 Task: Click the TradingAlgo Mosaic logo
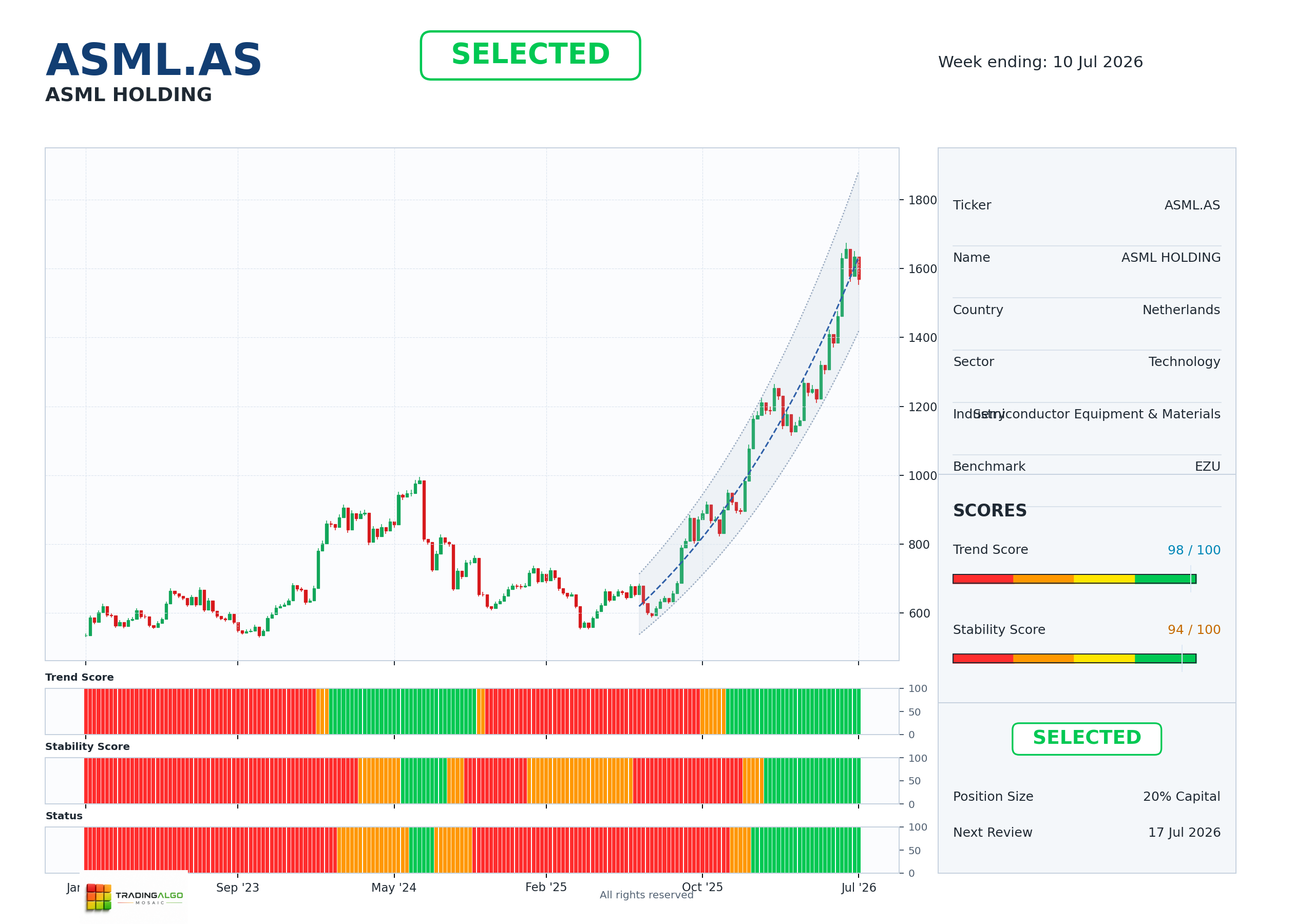click(x=135, y=897)
